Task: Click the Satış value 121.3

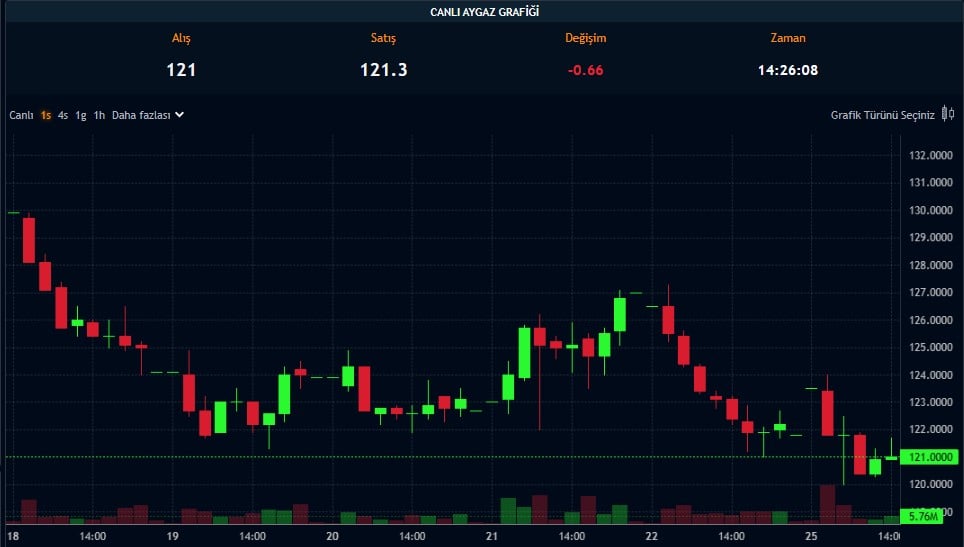Action: [383, 70]
